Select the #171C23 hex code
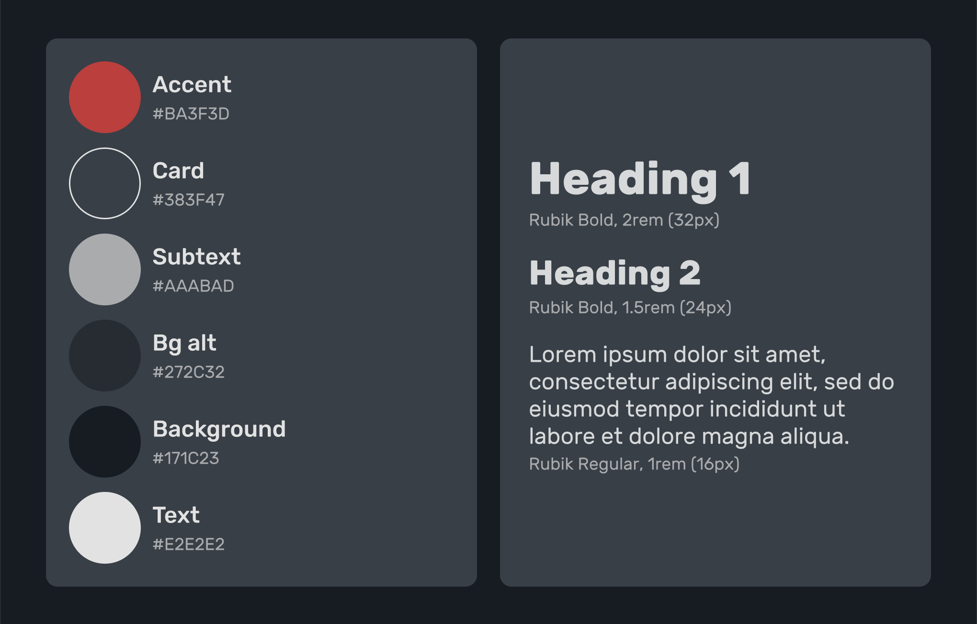This screenshot has width=977, height=624. point(186,458)
